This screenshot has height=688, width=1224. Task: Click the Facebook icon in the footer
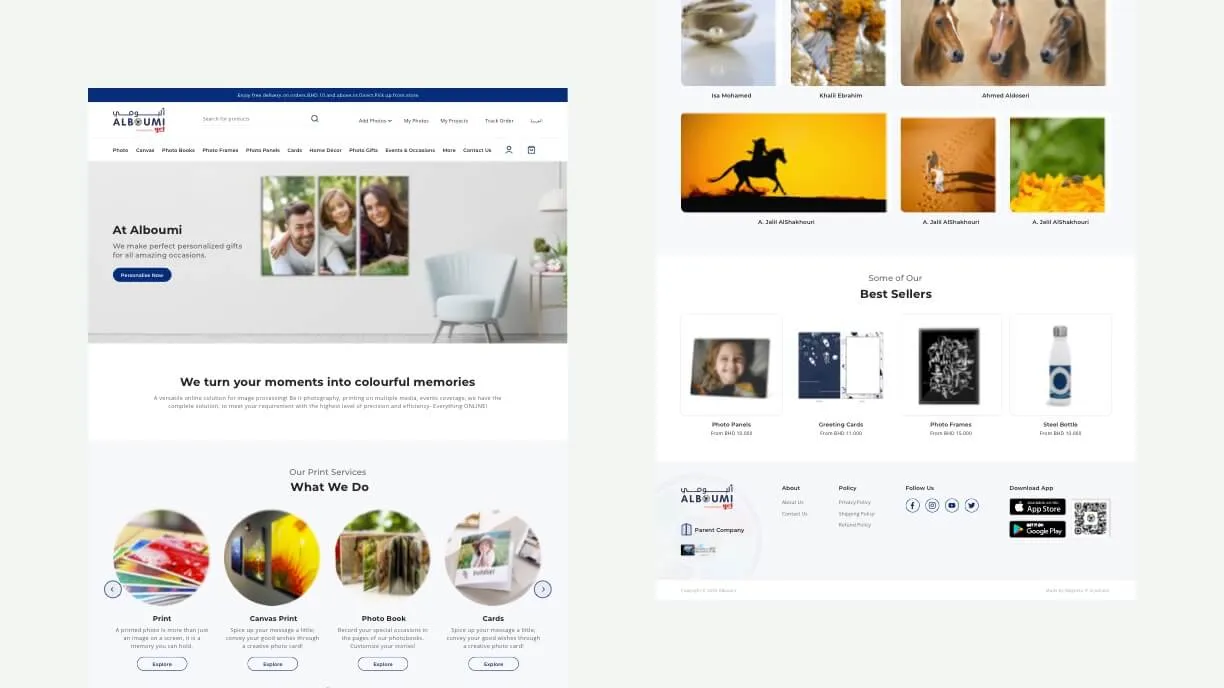click(912, 505)
